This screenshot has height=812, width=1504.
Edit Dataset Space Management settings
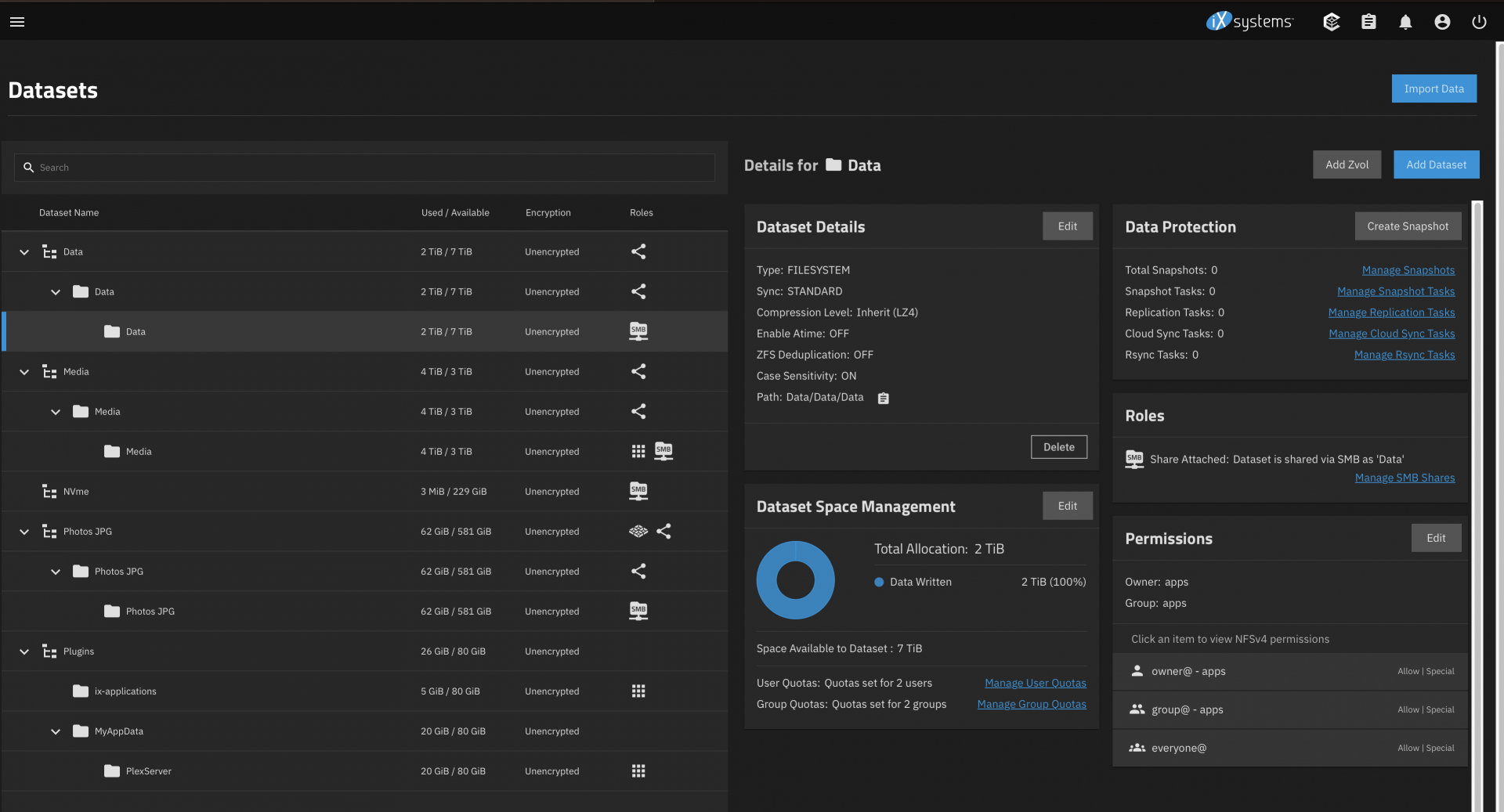[1067, 506]
